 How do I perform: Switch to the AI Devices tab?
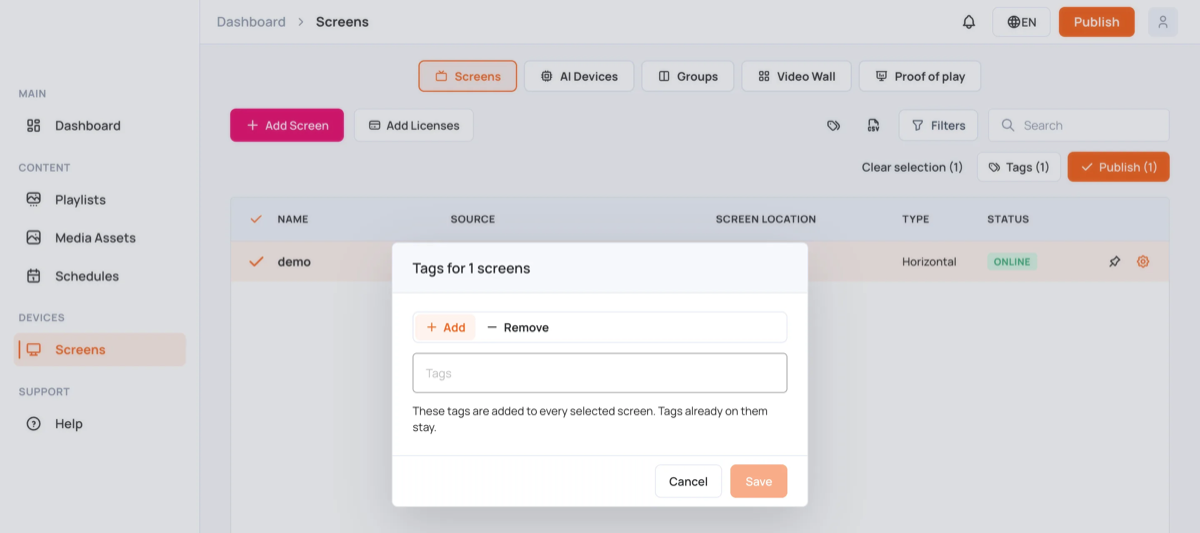pos(579,76)
